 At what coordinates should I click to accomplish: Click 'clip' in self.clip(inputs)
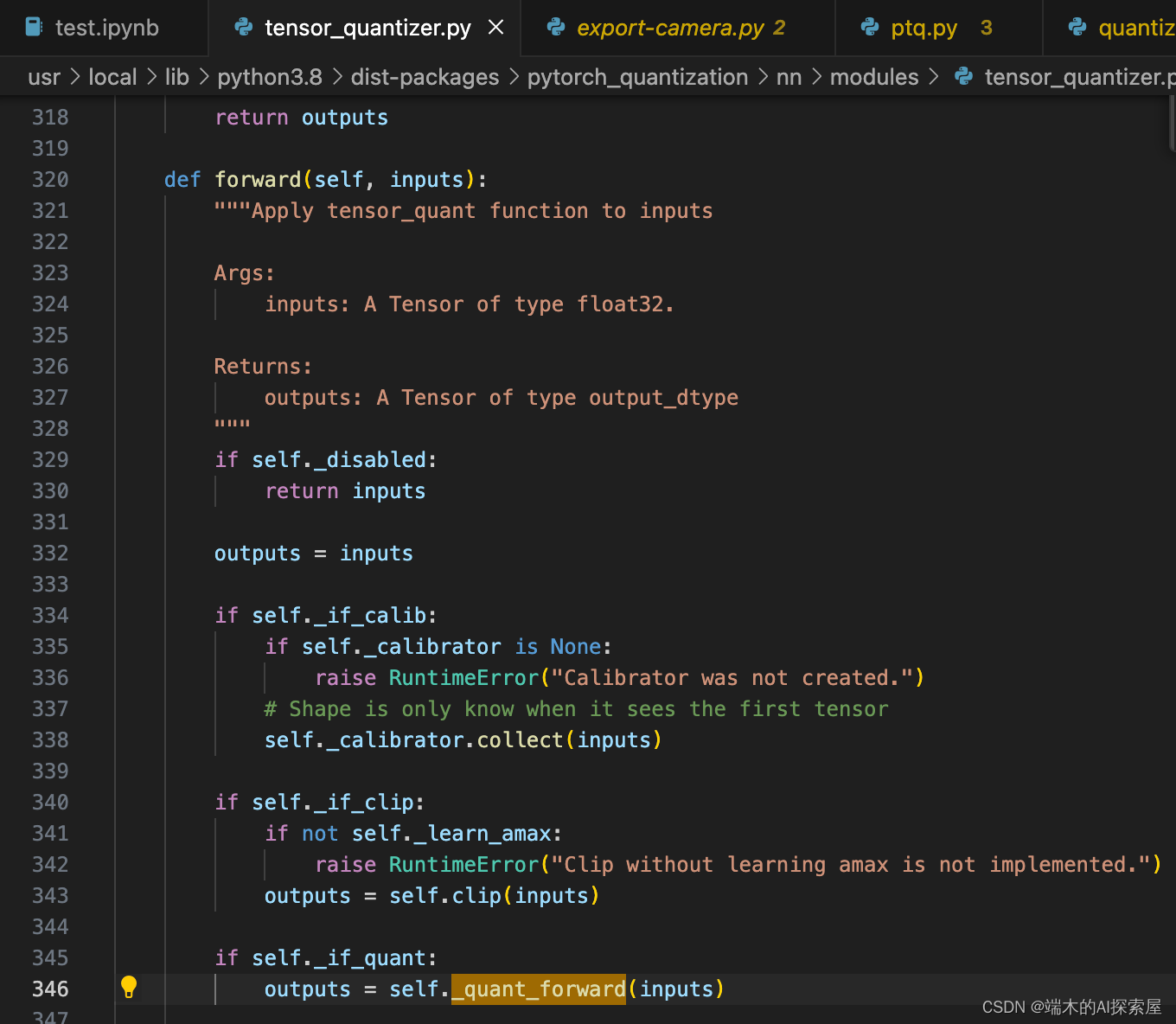pyautogui.click(x=476, y=895)
